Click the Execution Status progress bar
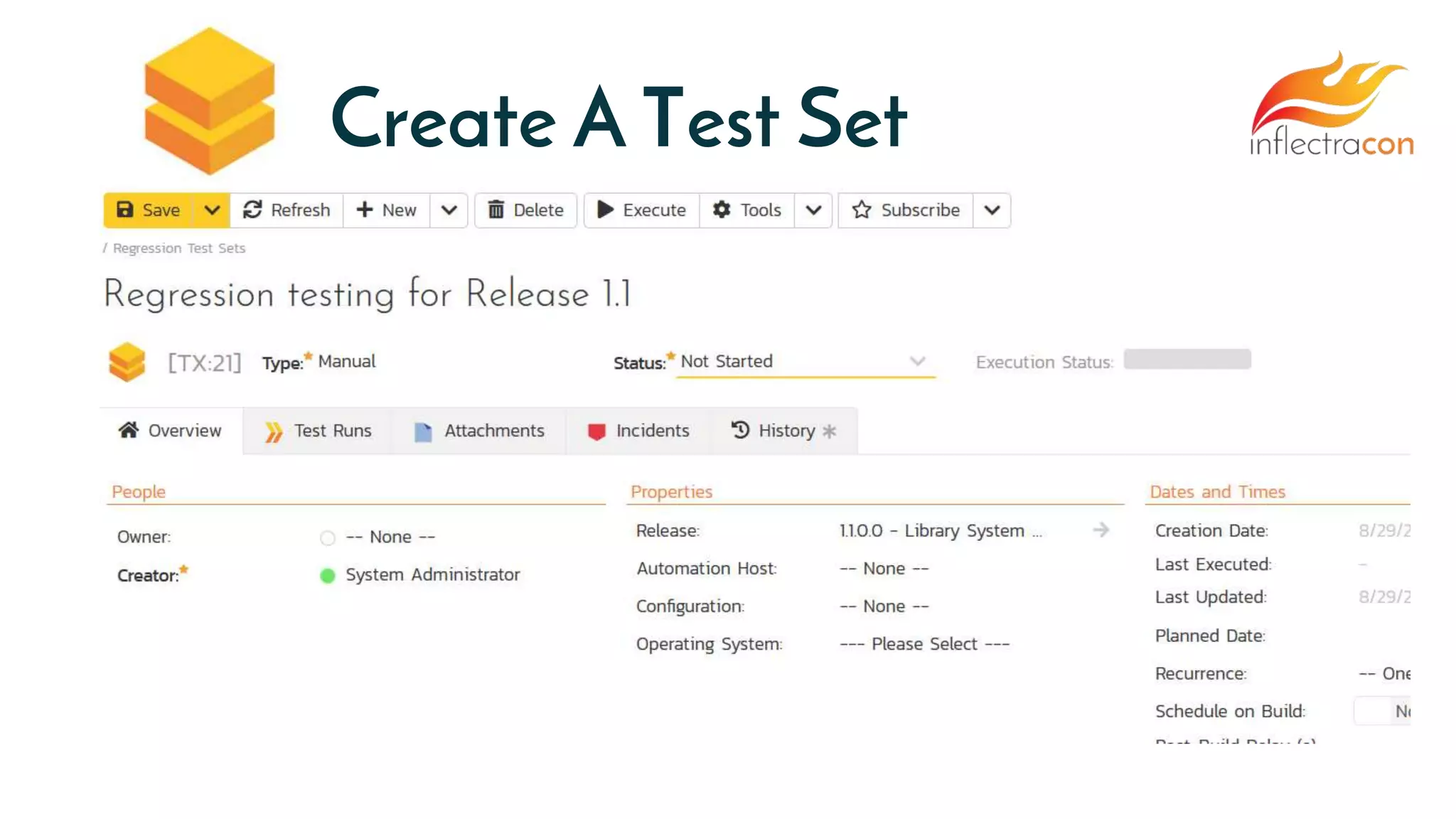 (1187, 360)
